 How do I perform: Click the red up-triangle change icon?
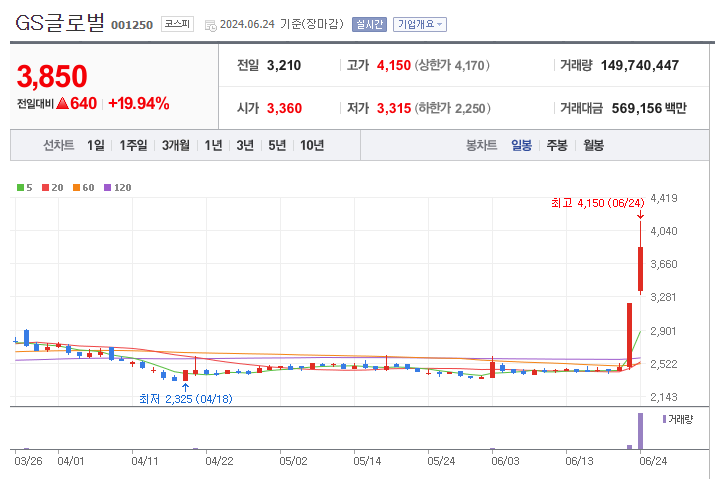coord(62,103)
